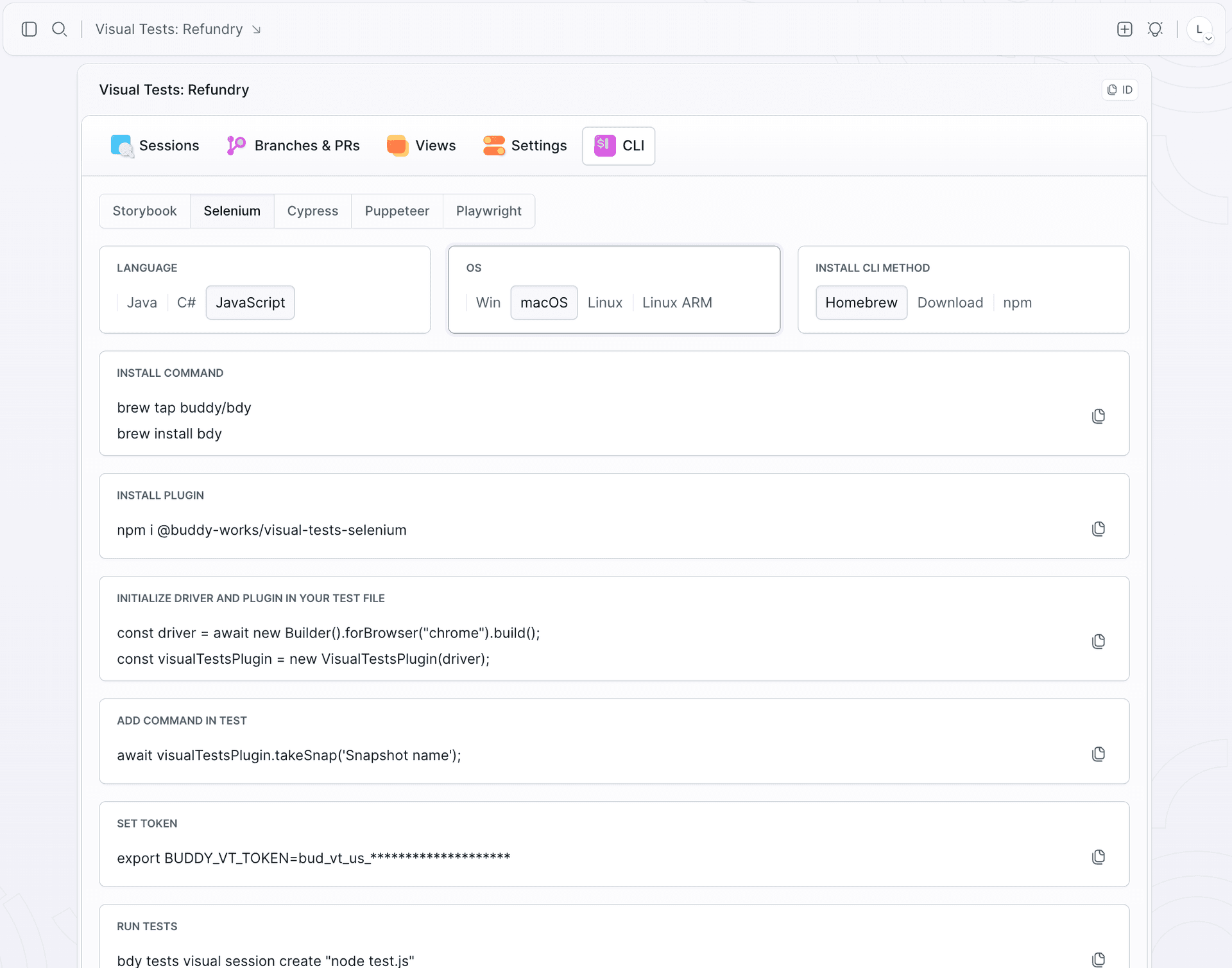Choose the Cypress framework
1232x968 pixels.
coord(312,211)
